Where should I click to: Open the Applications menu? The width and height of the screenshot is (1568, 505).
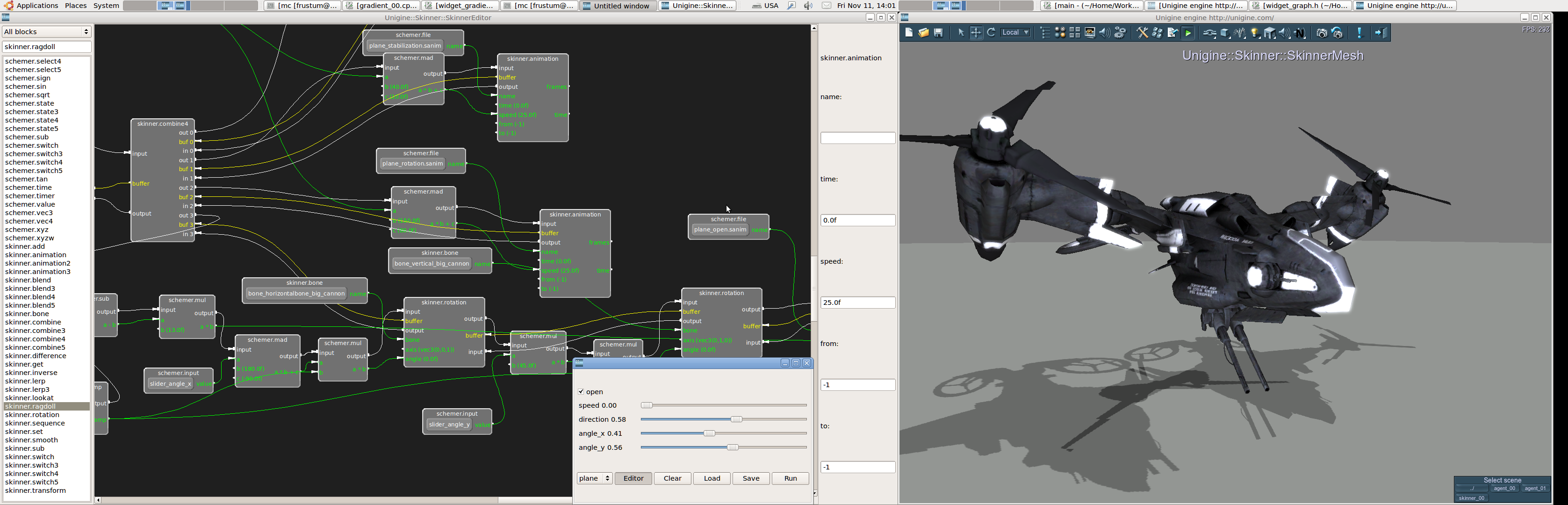(x=37, y=6)
